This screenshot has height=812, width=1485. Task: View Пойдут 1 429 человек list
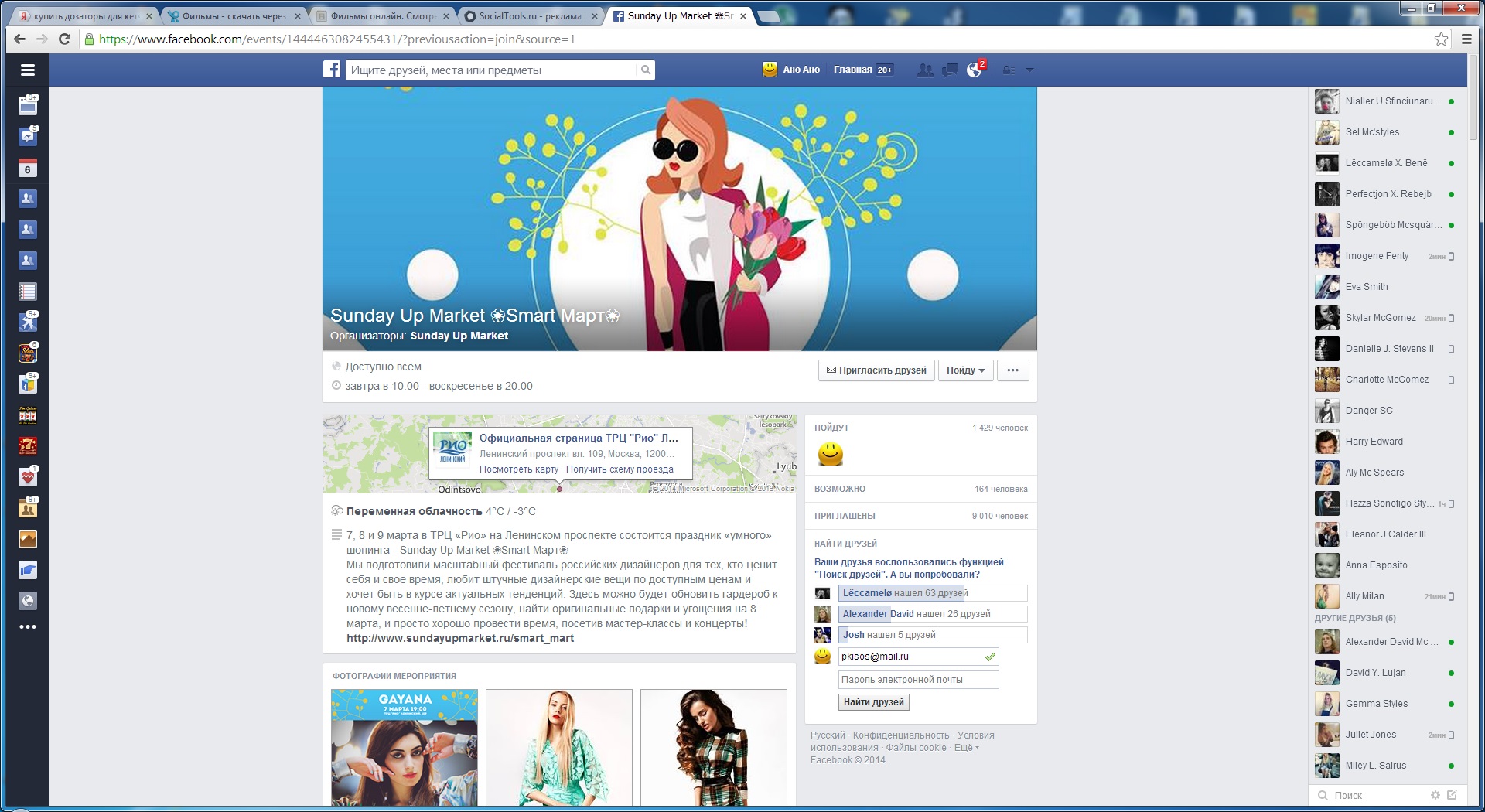[920, 428]
